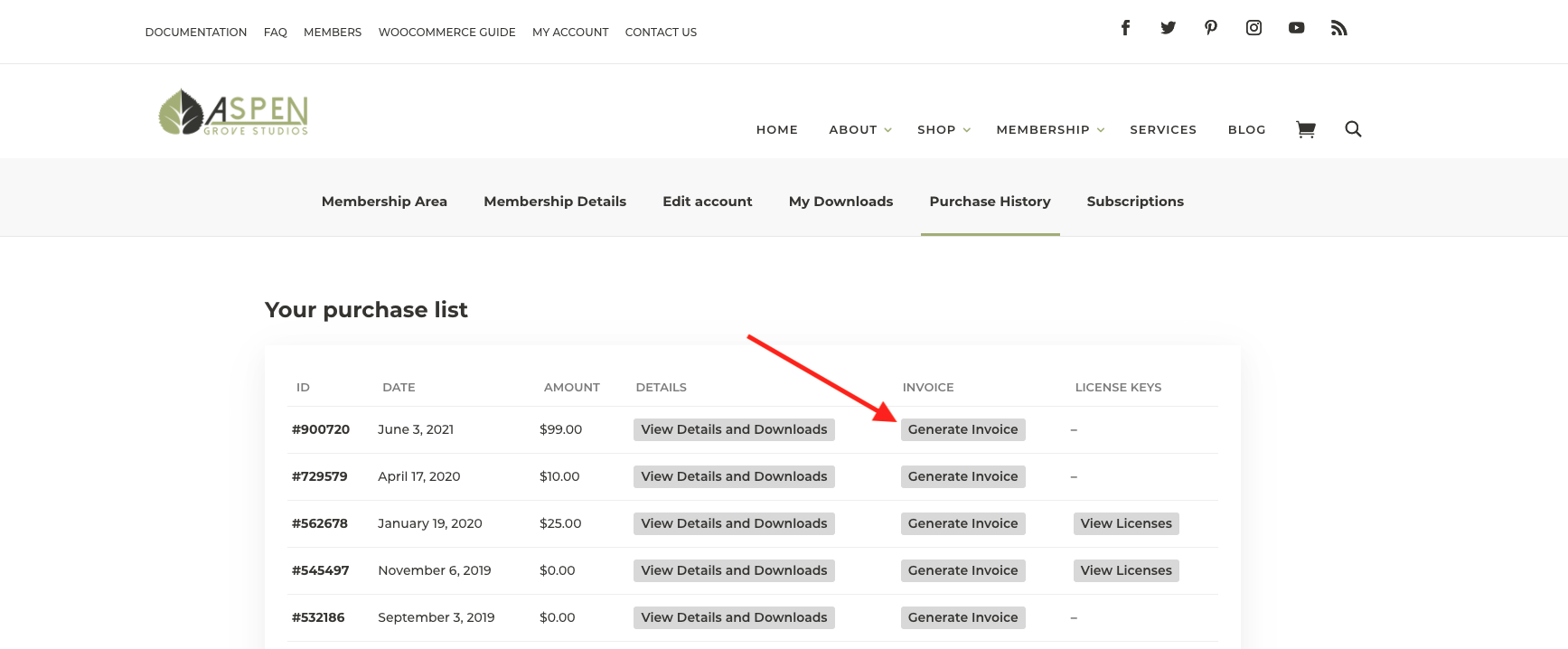Screen dimensions: 1568x649
Task: View details and downloads for order #532186
Action: coord(734,617)
